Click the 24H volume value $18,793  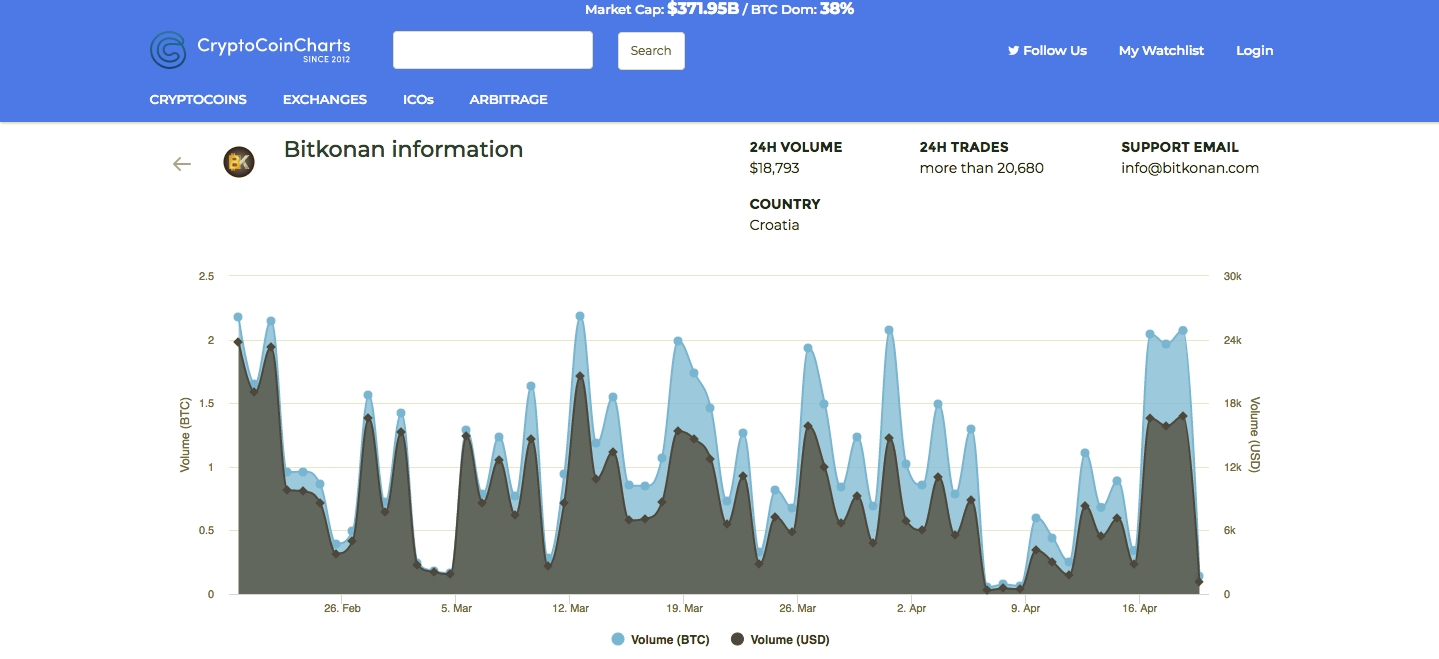point(774,168)
